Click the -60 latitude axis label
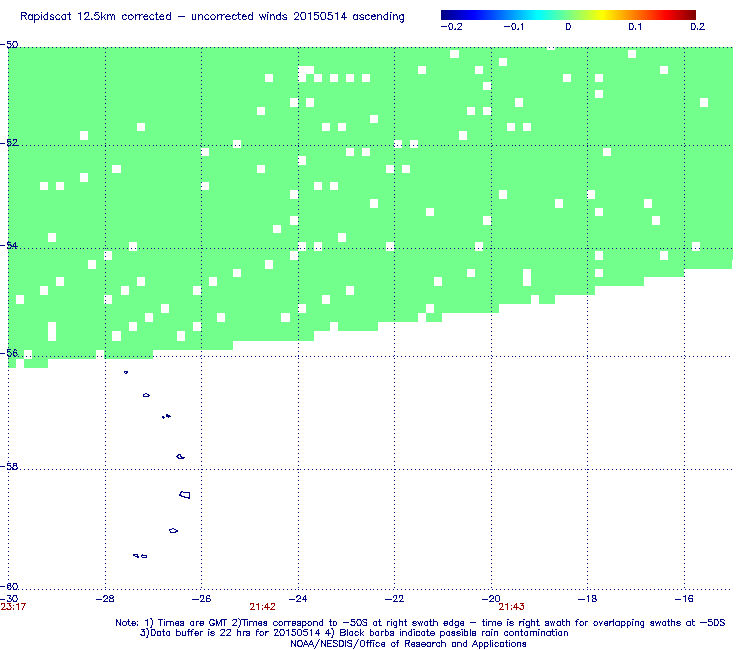The height and width of the screenshot is (650, 740). coord(9,587)
